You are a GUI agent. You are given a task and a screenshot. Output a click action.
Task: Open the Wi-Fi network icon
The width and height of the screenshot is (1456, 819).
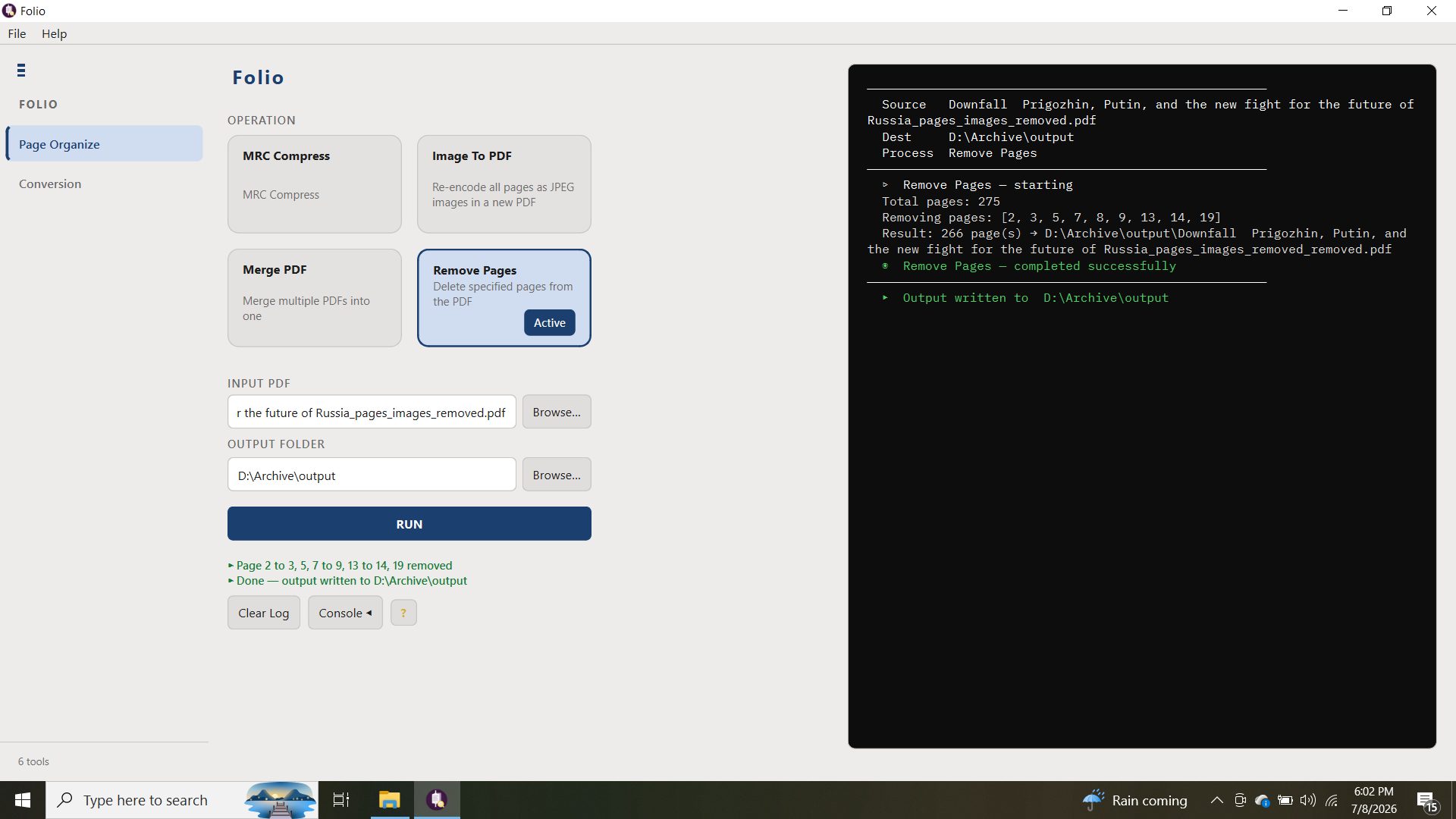(x=1332, y=800)
